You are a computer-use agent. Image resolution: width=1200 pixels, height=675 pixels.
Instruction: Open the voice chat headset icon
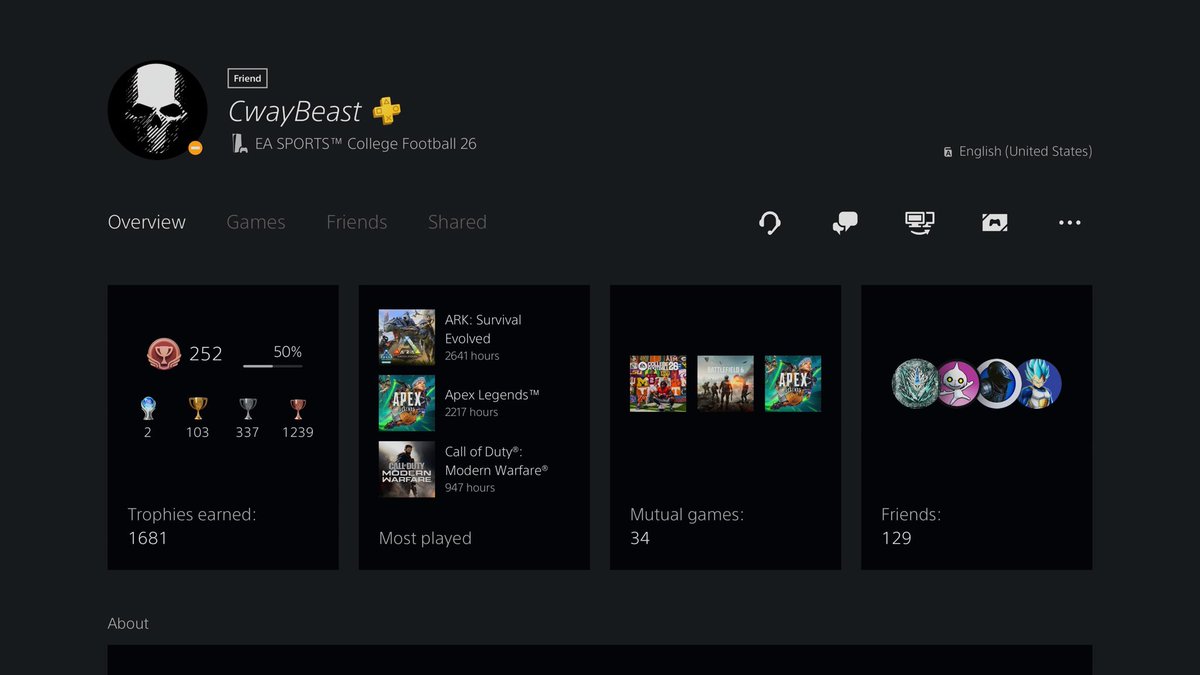click(x=770, y=223)
